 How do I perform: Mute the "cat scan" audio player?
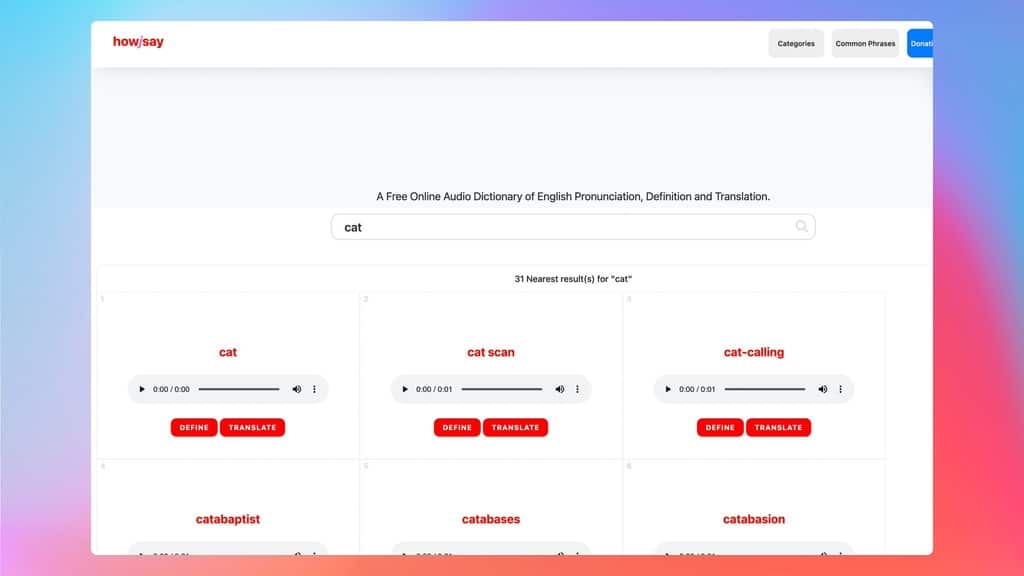click(560, 389)
